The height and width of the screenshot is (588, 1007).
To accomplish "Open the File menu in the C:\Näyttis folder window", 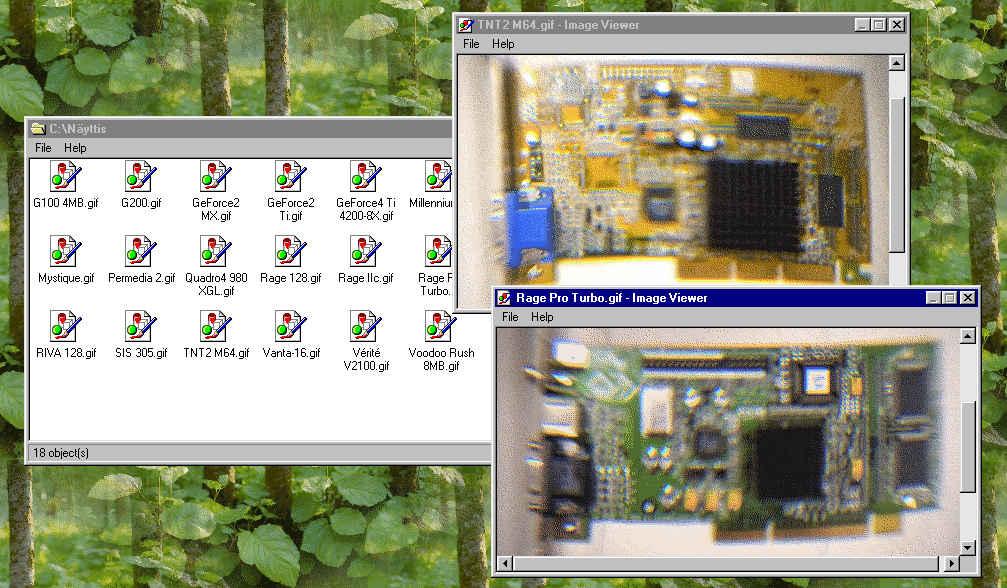I will pyautogui.click(x=43, y=148).
